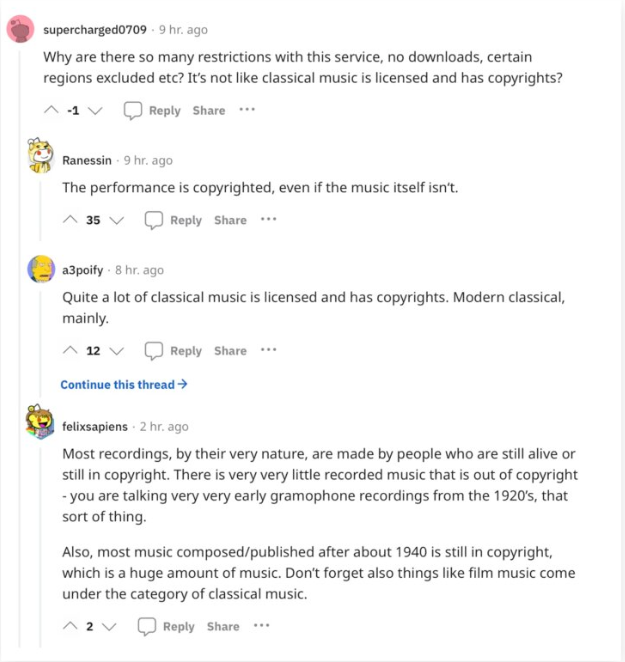The width and height of the screenshot is (625, 662).
Task: Downvote Ranessin's comment
Action: point(117,220)
